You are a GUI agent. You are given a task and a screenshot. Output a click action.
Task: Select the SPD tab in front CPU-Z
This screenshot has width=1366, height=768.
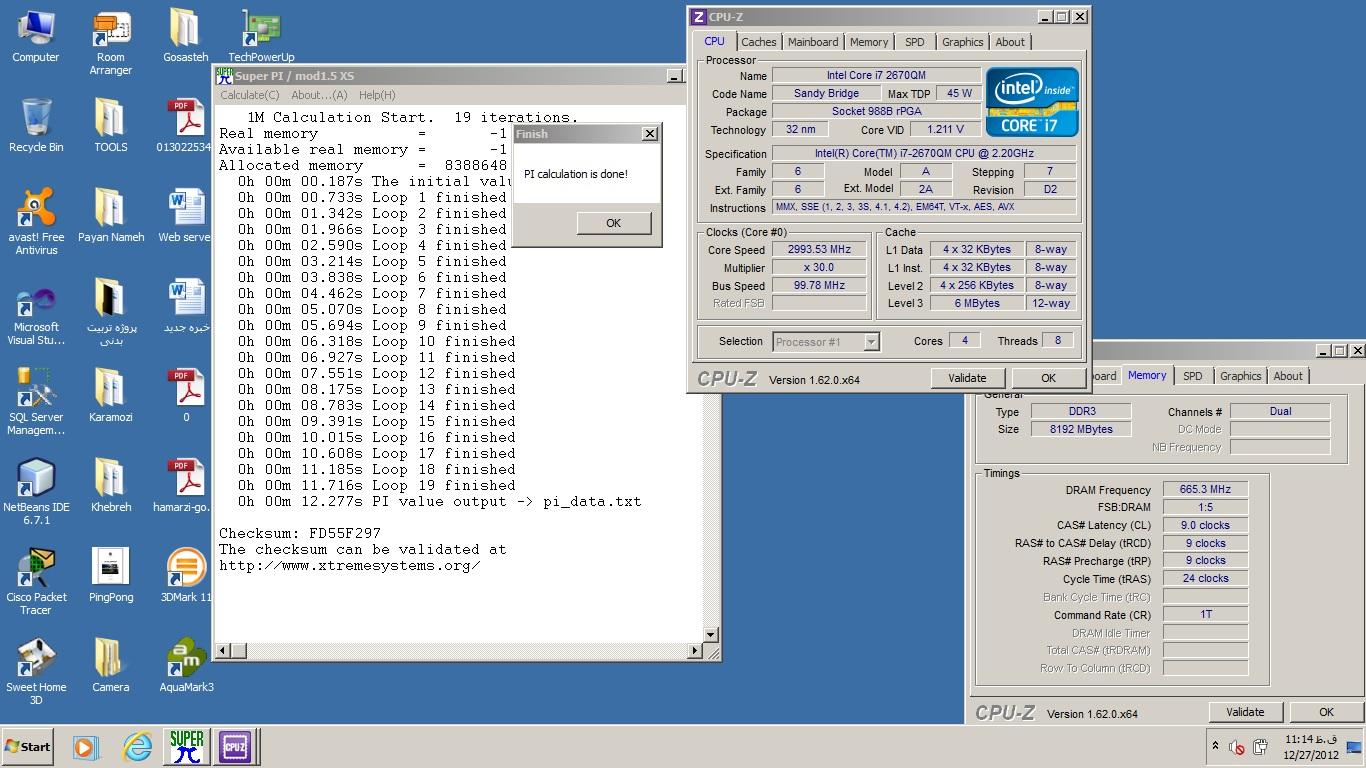pos(914,42)
